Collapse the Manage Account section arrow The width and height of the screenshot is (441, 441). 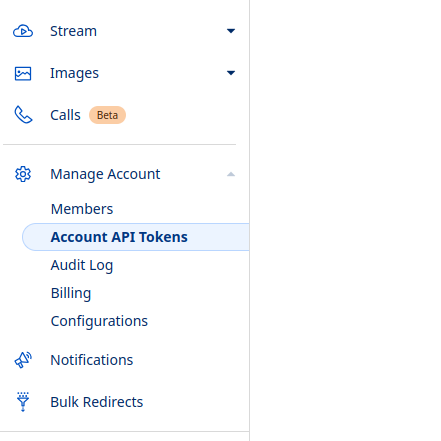(231, 174)
